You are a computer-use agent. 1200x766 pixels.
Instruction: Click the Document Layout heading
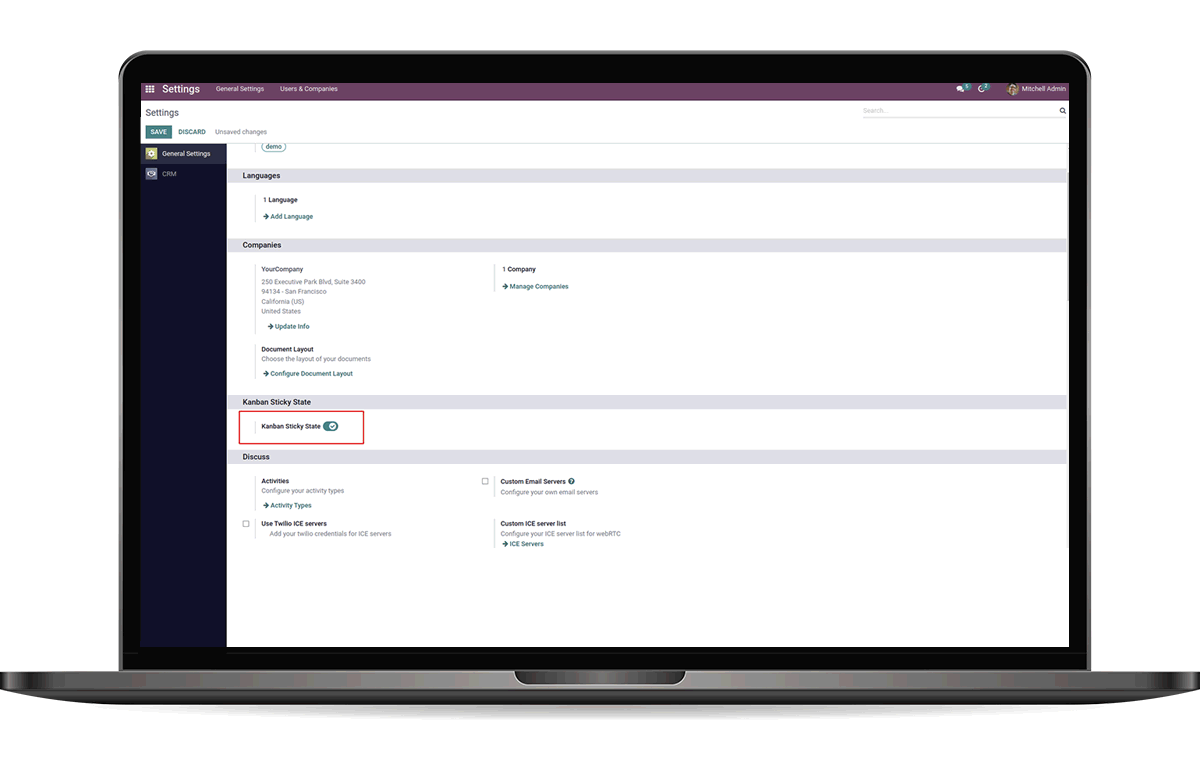(287, 349)
